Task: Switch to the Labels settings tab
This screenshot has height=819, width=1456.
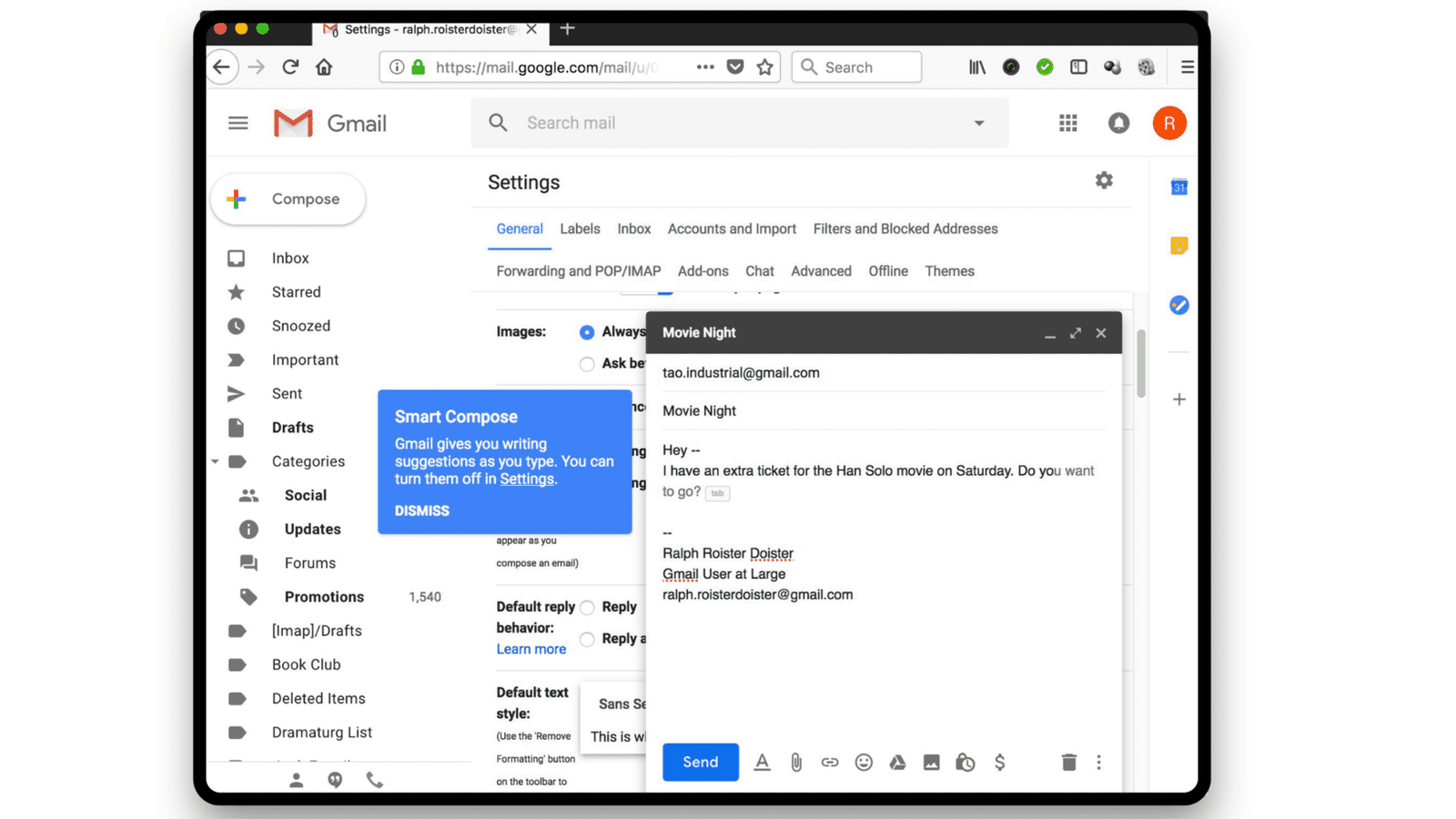Action: (580, 229)
